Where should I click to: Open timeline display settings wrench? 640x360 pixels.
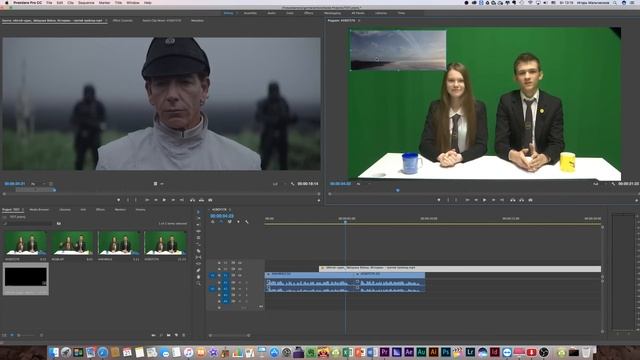(247, 222)
